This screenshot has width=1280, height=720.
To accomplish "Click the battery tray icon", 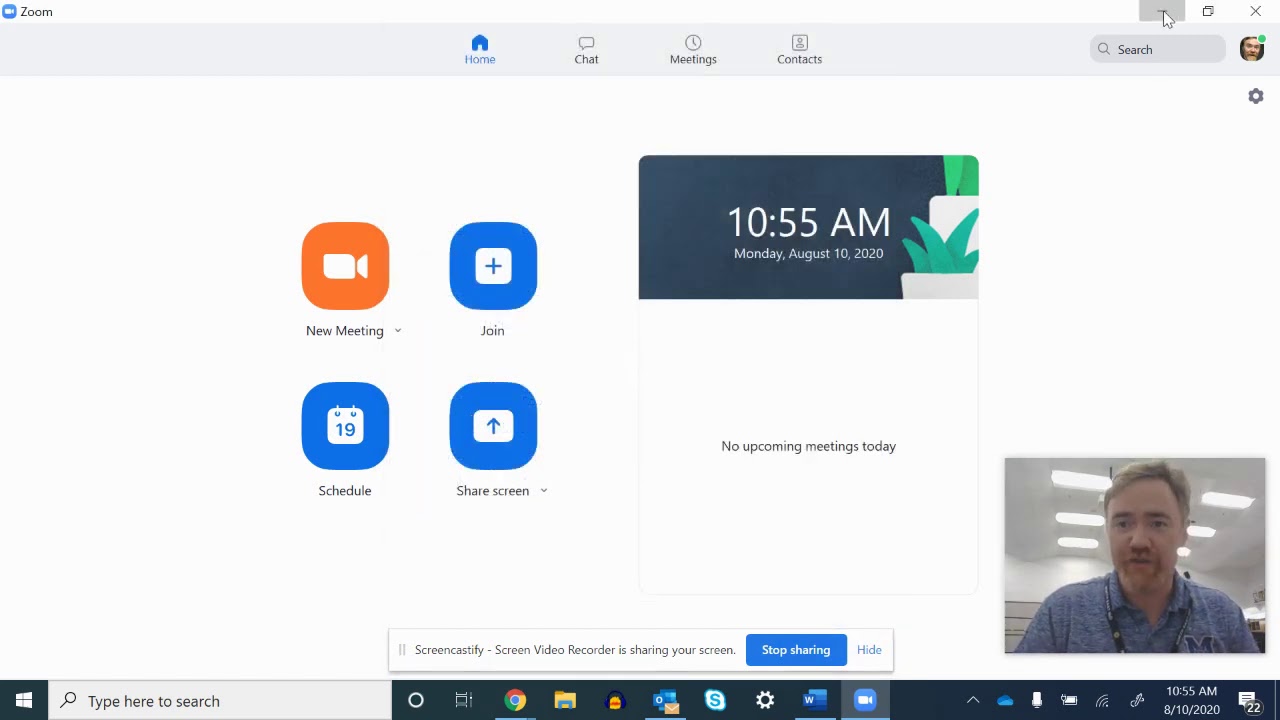I will [1069, 701].
